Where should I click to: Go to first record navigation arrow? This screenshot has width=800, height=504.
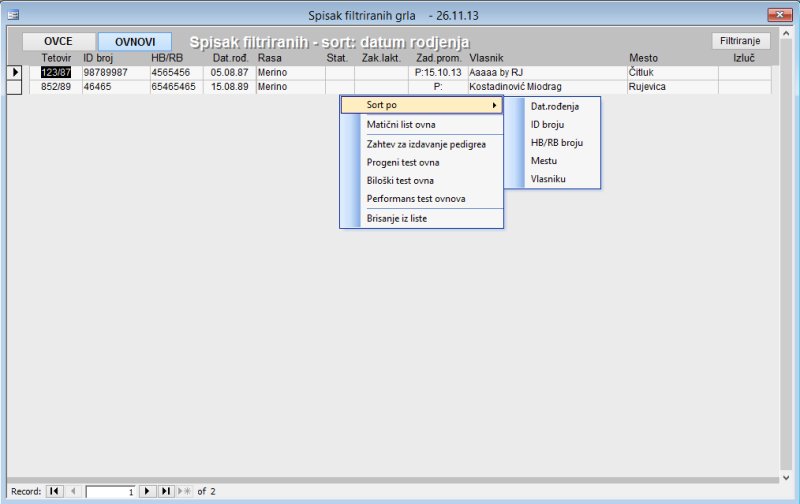[54, 491]
